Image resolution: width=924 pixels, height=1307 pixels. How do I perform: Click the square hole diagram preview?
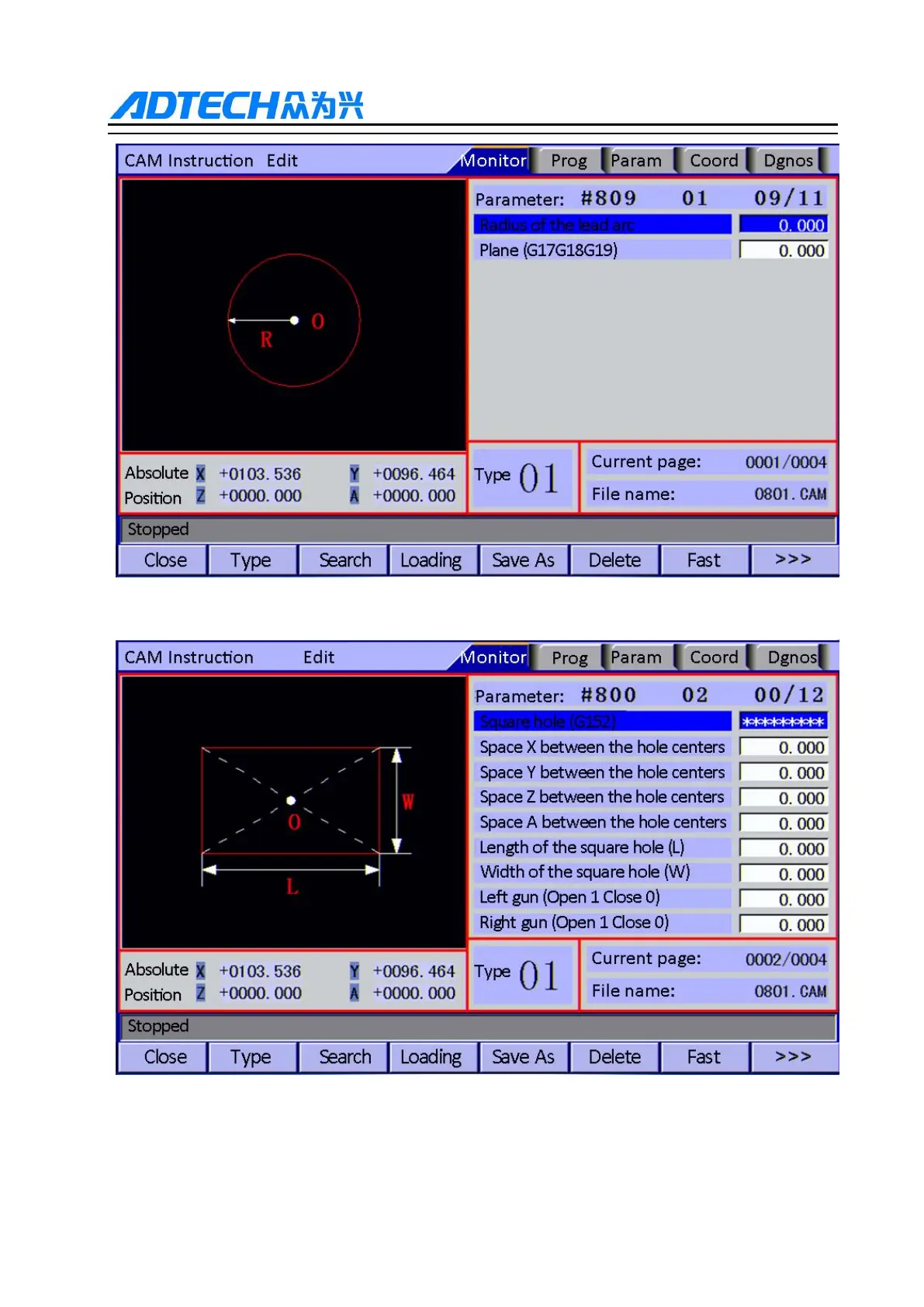[x=293, y=812]
